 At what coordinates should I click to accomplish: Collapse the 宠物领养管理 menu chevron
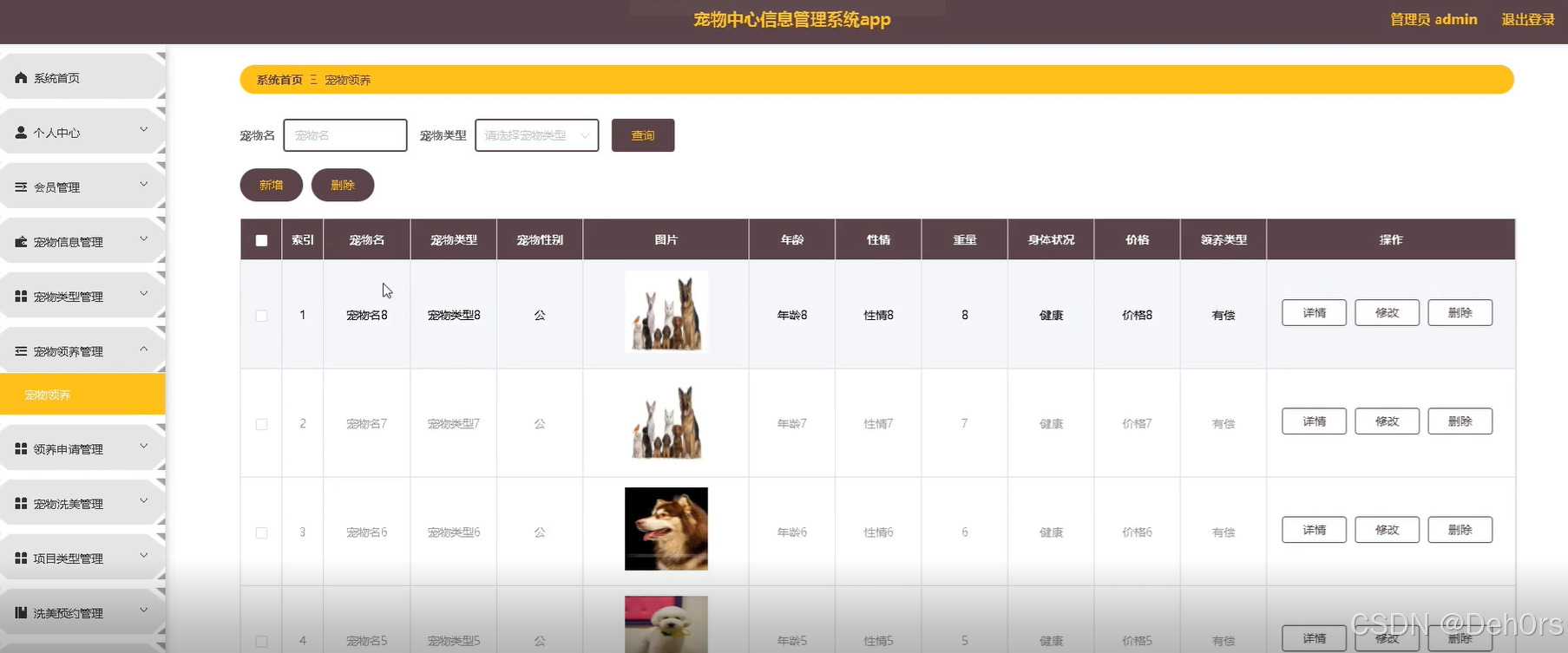point(144,349)
